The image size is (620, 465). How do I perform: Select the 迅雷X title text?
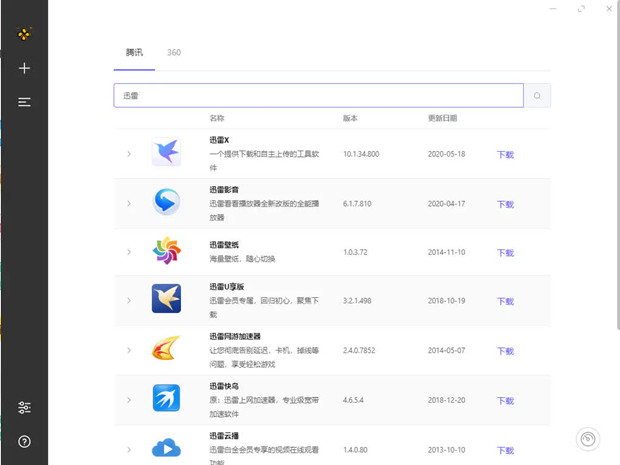(x=219, y=140)
